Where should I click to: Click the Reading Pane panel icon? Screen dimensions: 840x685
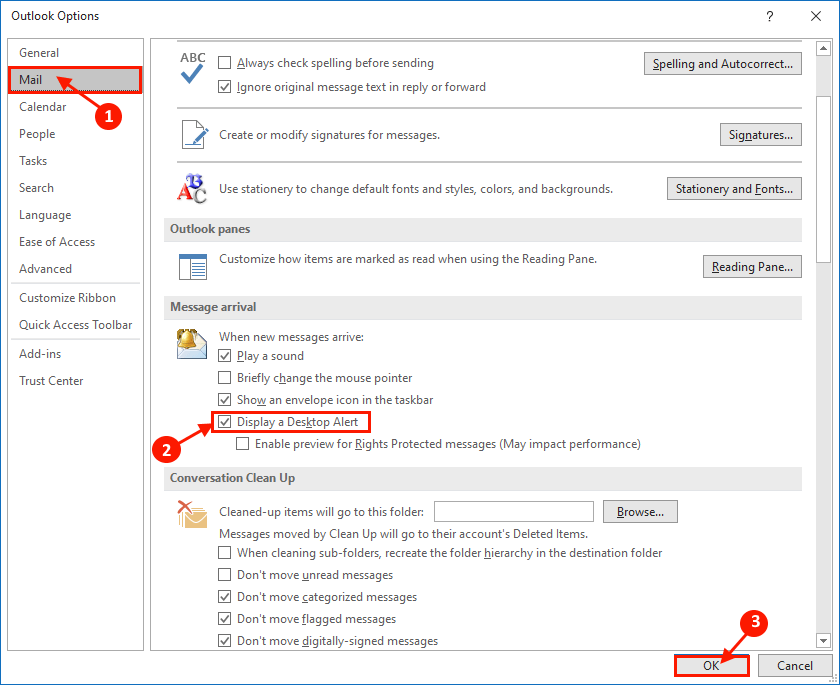click(192, 266)
